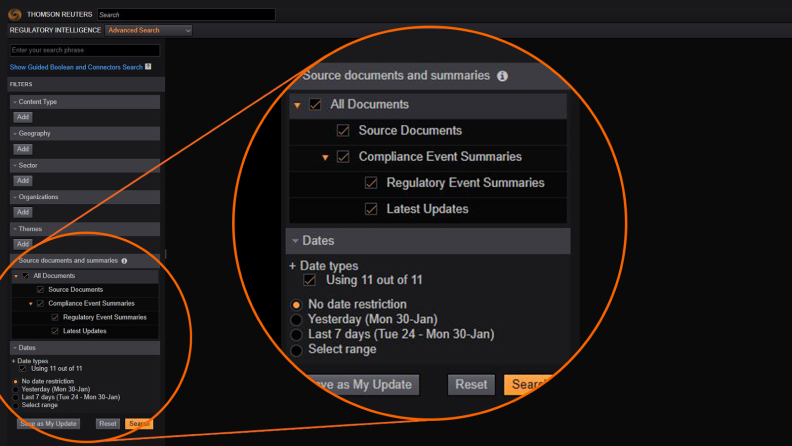Click the REGULATORY INTELLIGENCE product label
Viewport: 792px width, 446px height.
56,30
